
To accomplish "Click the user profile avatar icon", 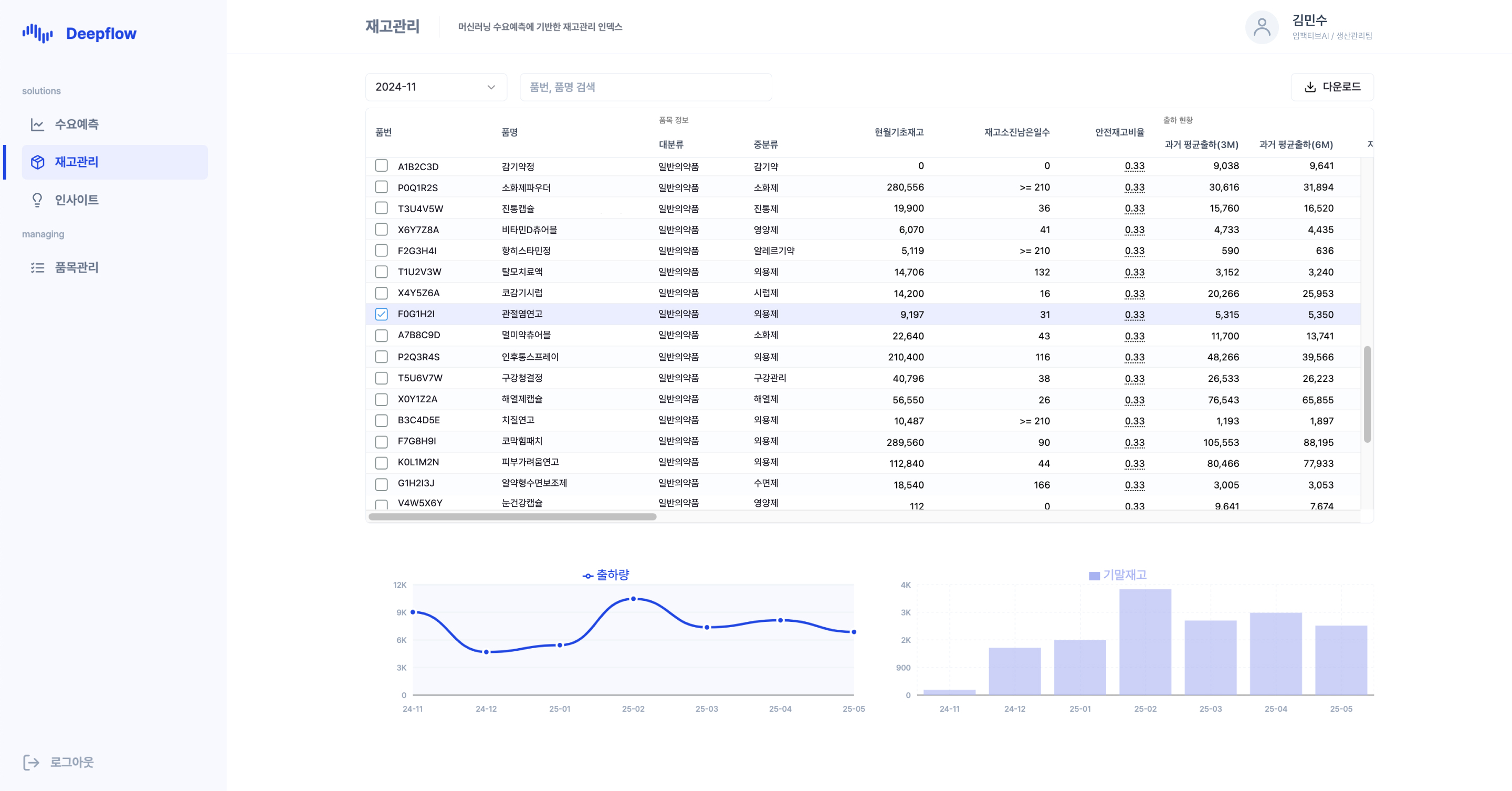I will tap(1262, 27).
